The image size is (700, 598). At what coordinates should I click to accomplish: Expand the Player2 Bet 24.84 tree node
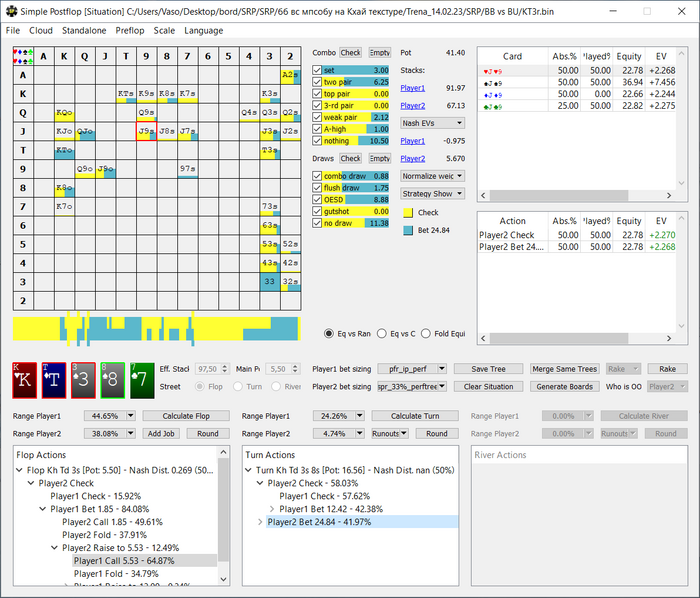tap(261, 521)
